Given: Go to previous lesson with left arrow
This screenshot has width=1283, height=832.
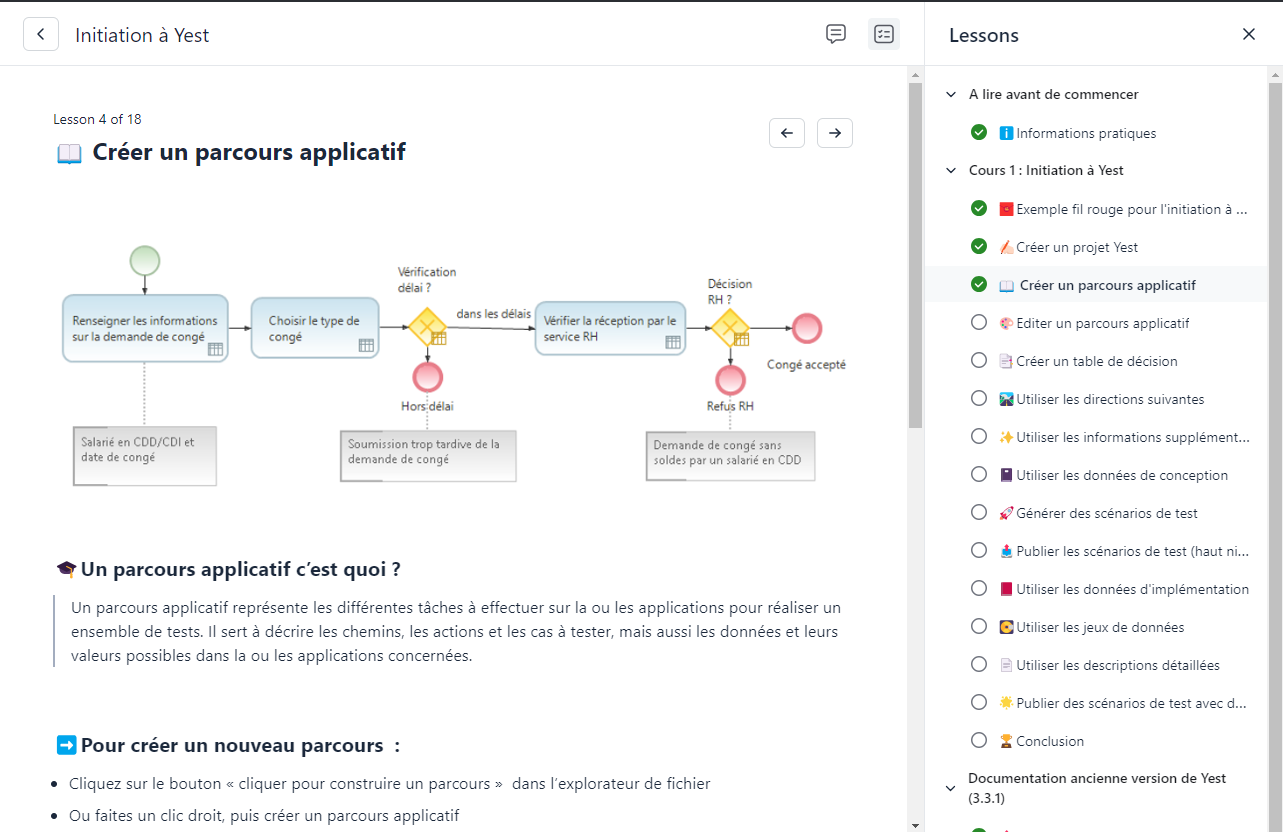Looking at the screenshot, I should click(787, 133).
